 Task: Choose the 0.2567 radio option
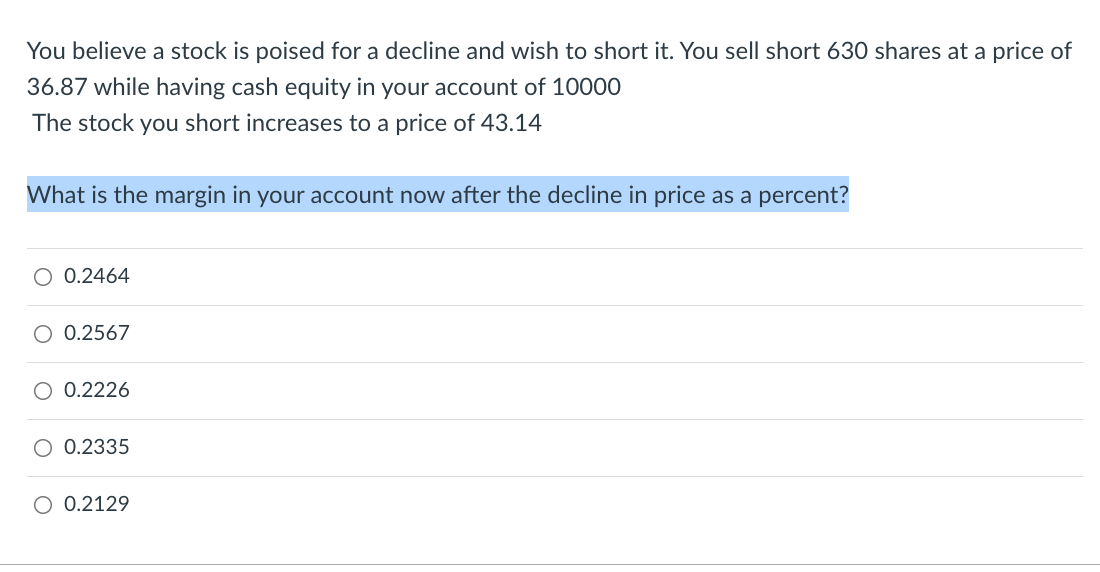click(x=43, y=334)
